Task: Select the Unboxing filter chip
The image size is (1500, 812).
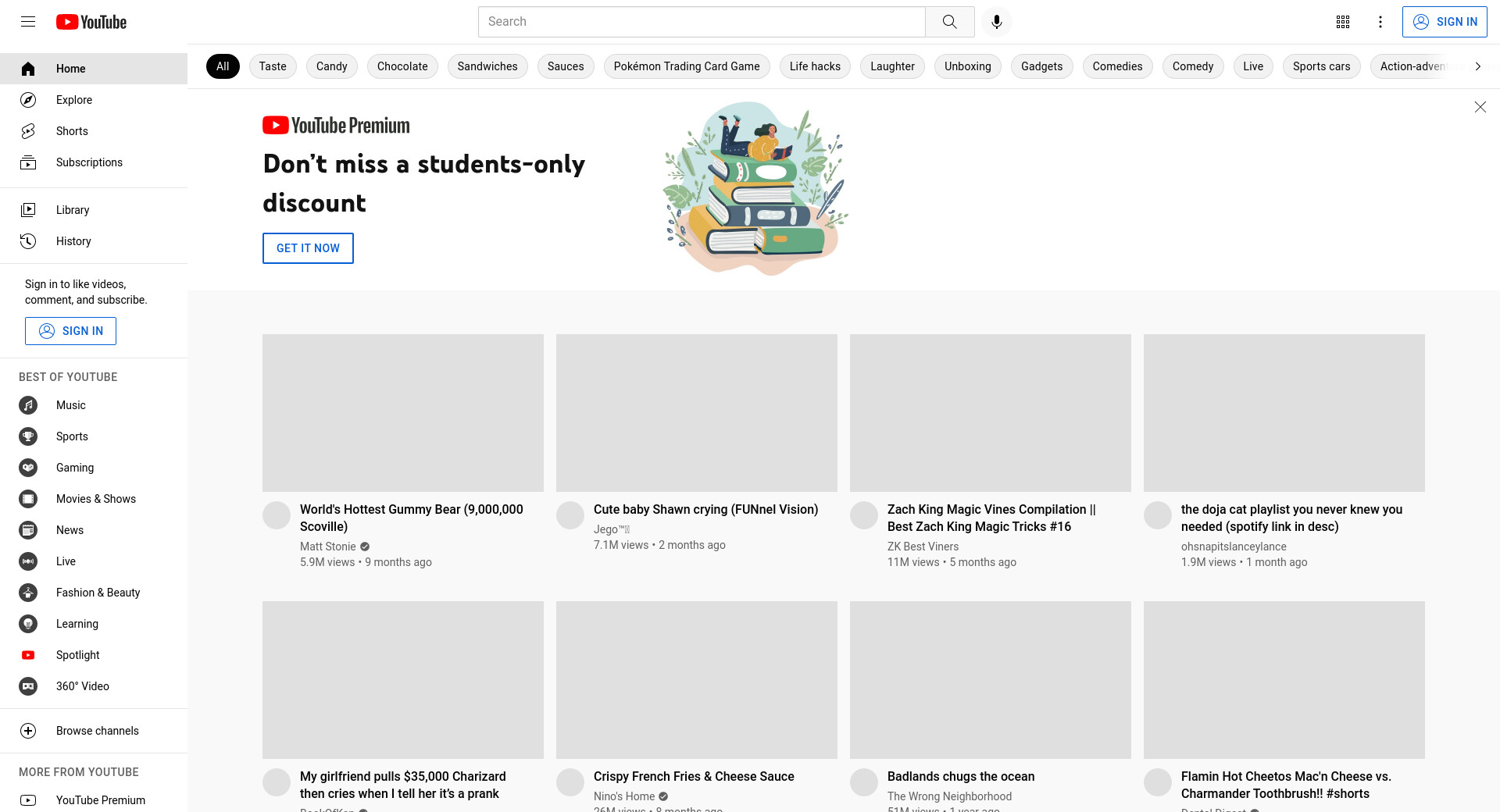Action: click(968, 66)
